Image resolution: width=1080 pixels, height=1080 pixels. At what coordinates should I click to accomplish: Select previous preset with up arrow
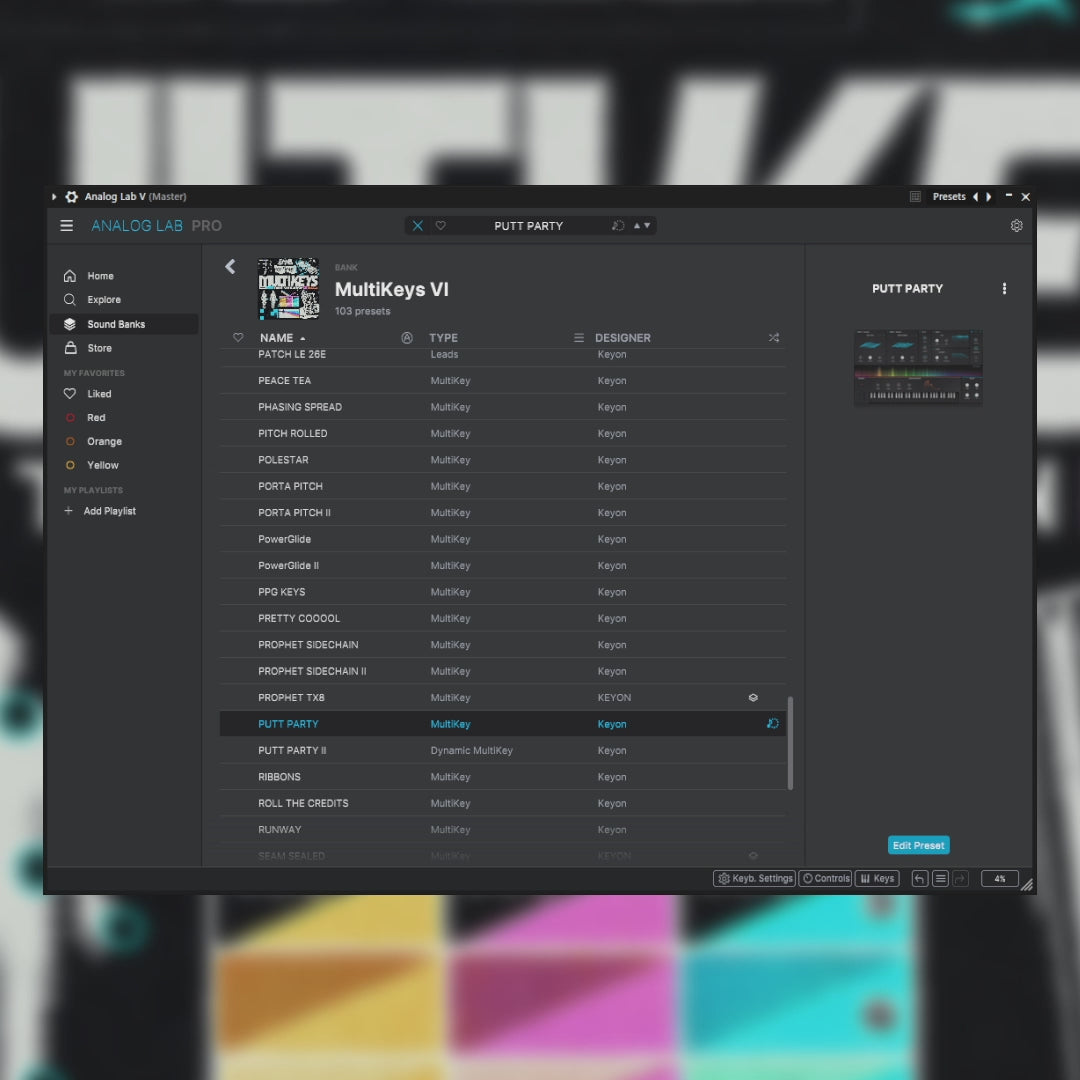[637, 225]
